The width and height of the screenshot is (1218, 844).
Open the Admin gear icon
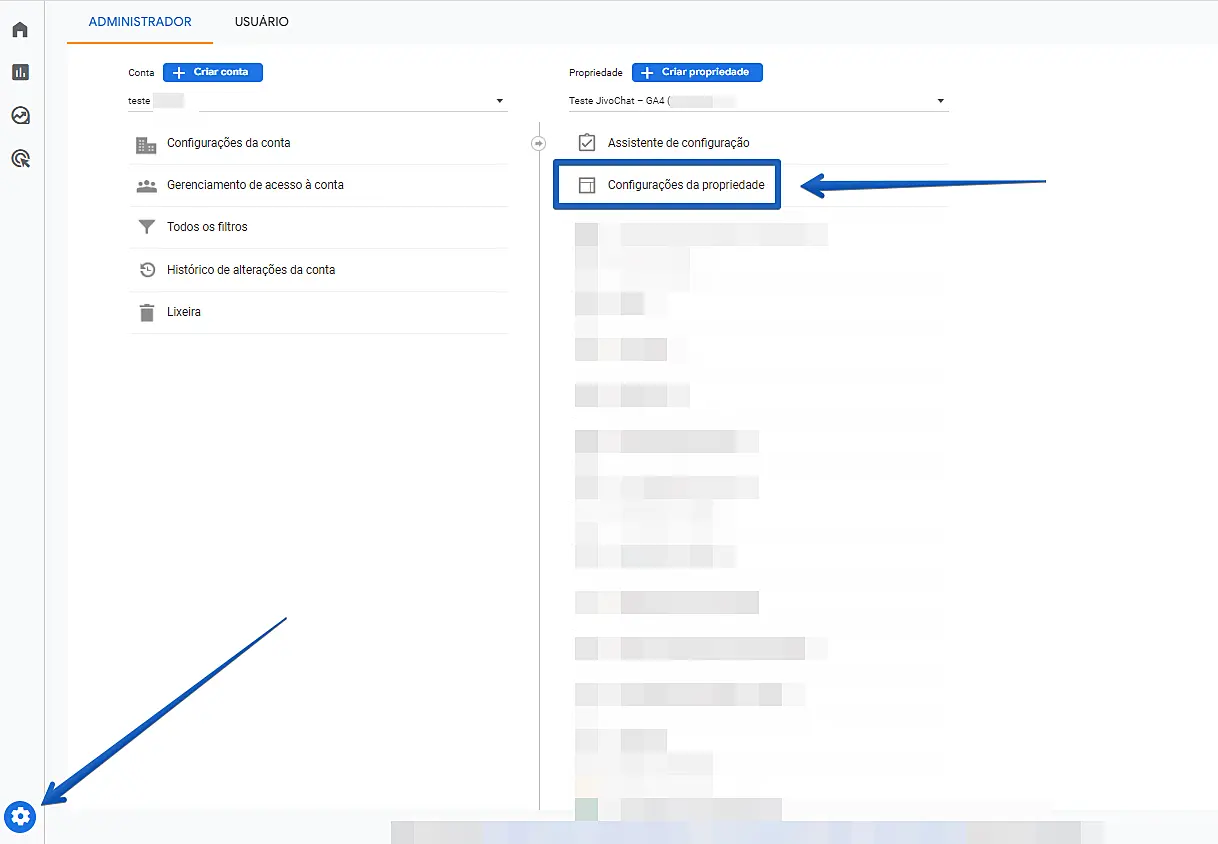[20, 817]
